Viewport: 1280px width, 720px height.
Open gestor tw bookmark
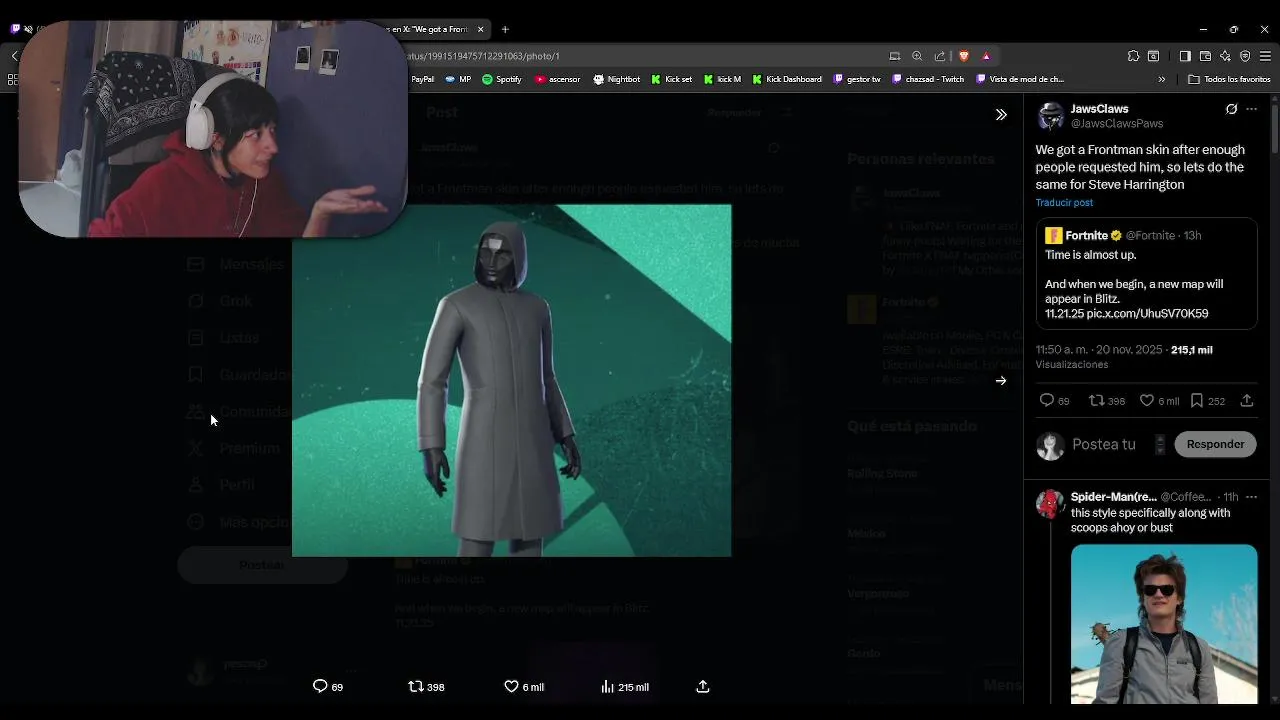[856, 79]
